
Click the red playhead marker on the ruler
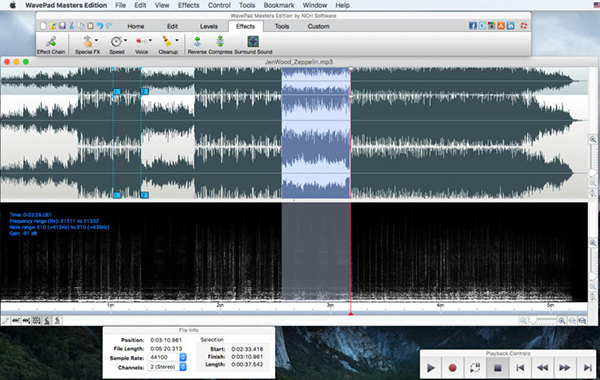click(351, 313)
